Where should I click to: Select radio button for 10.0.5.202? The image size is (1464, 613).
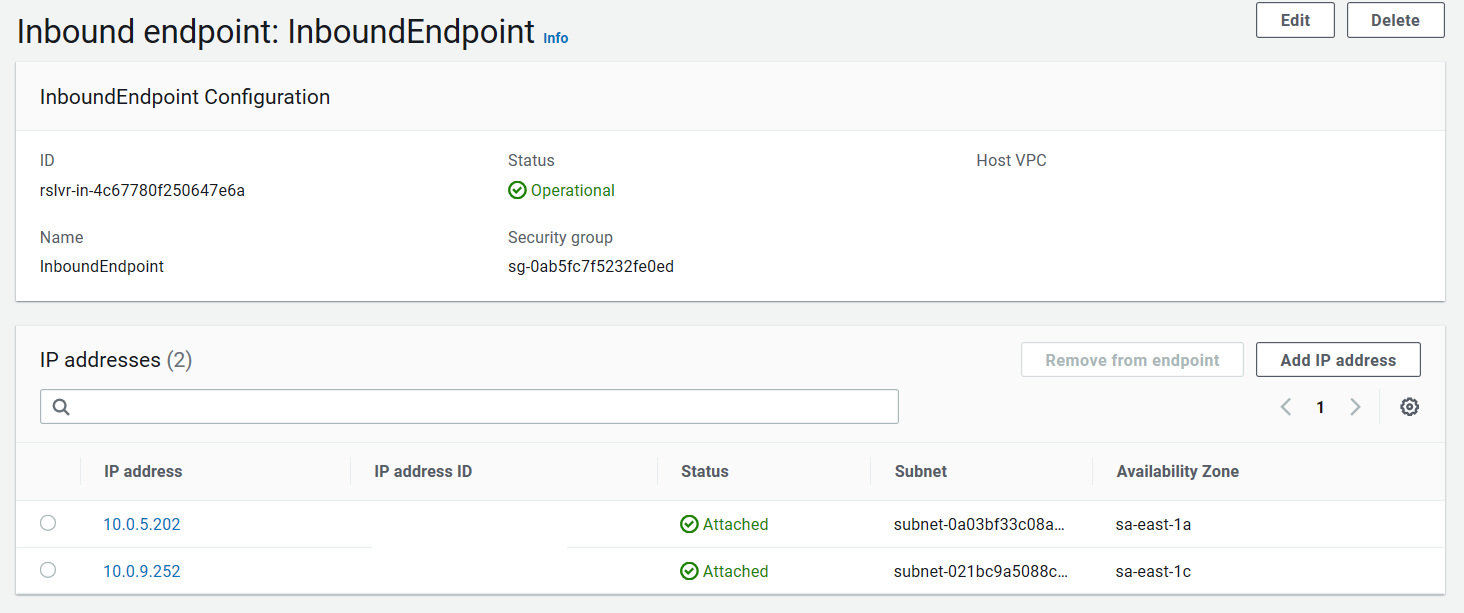tap(48, 523)
